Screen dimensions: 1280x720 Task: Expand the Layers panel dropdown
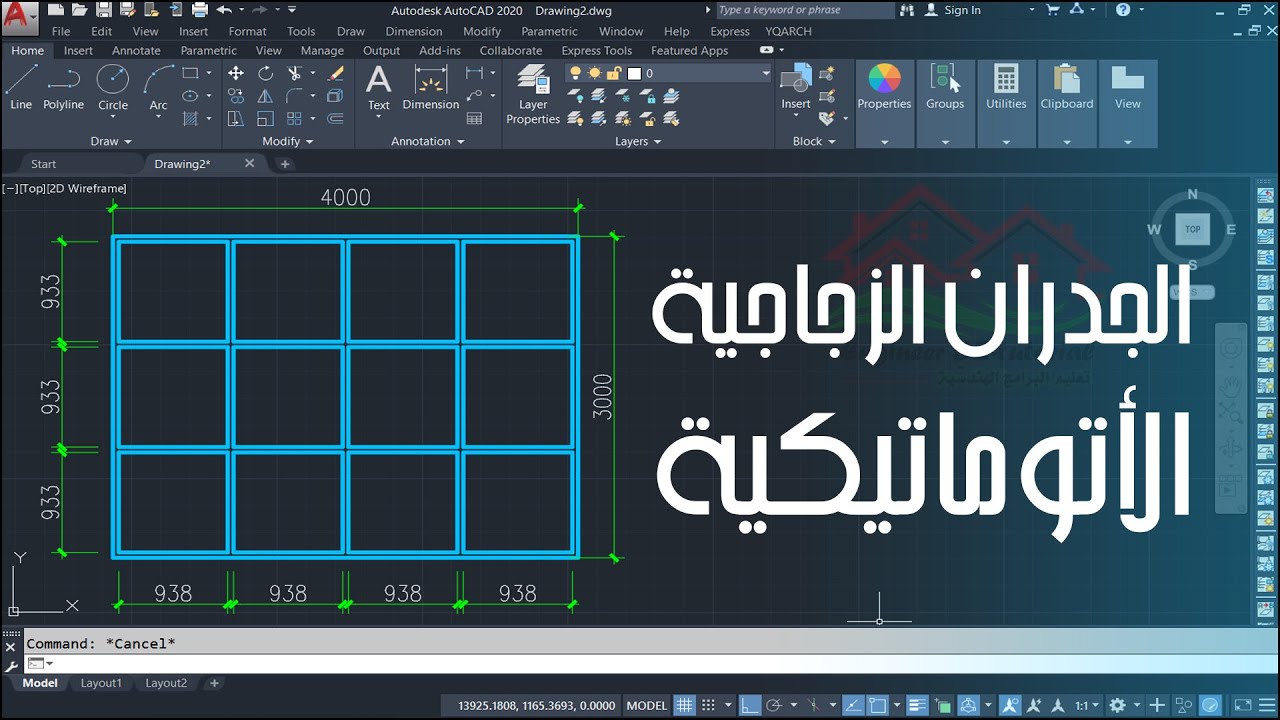coord(638,141)
